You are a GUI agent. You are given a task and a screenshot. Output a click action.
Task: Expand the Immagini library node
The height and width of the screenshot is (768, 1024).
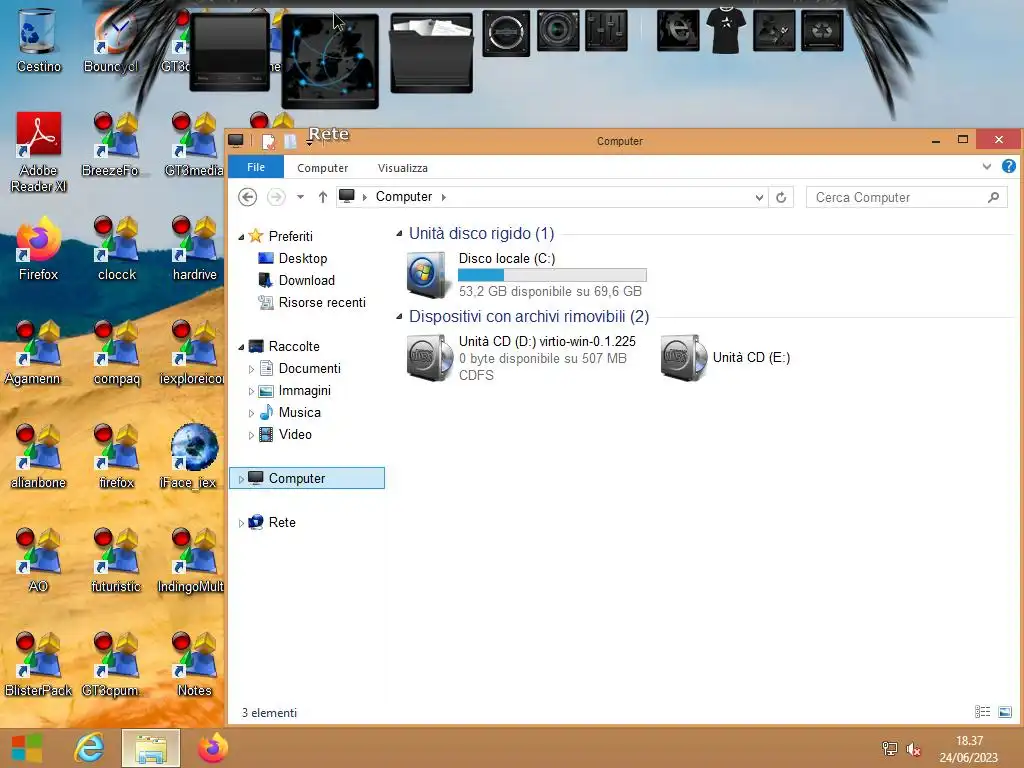251,392
